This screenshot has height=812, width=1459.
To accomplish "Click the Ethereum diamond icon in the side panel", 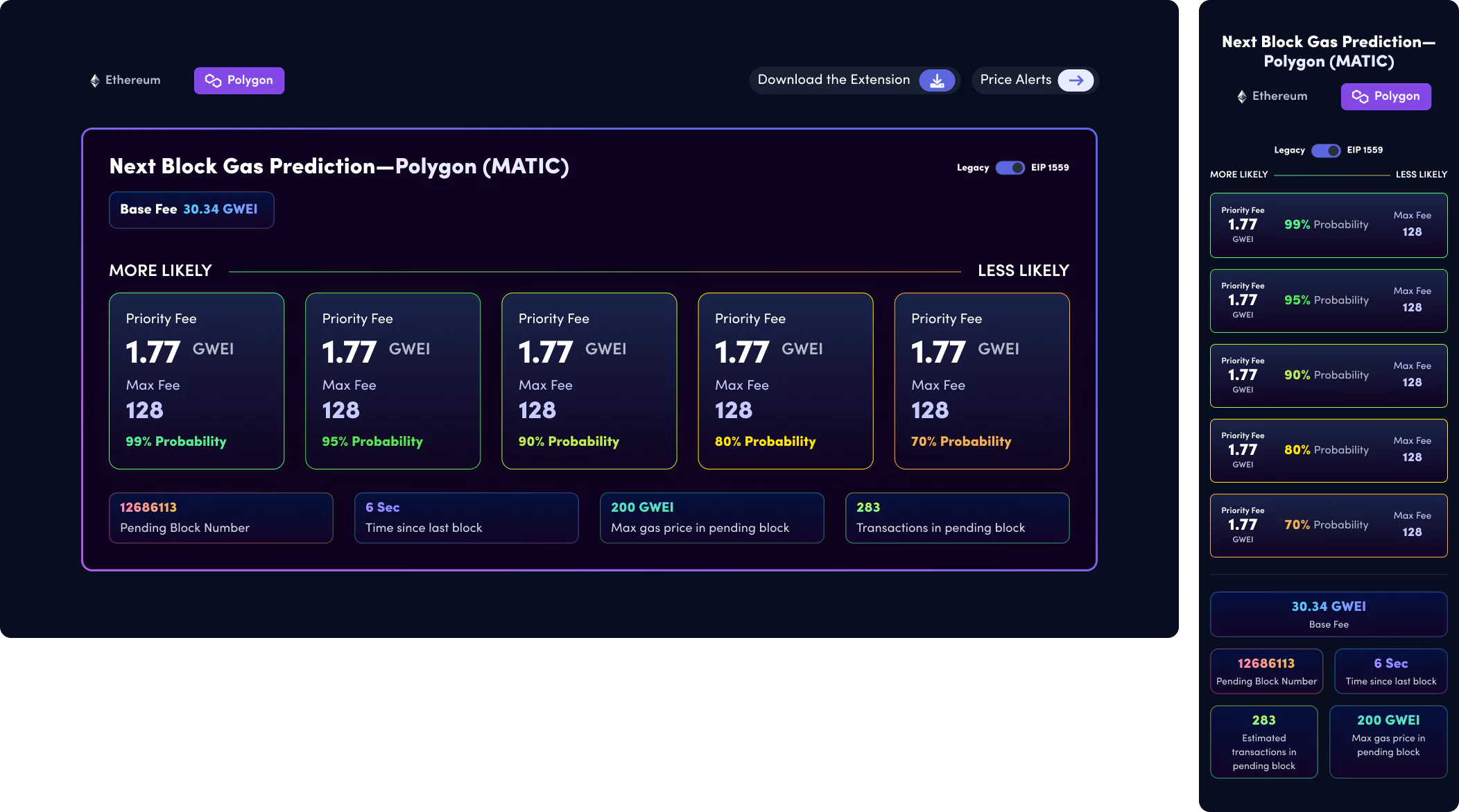I will tap(1242, 96).
